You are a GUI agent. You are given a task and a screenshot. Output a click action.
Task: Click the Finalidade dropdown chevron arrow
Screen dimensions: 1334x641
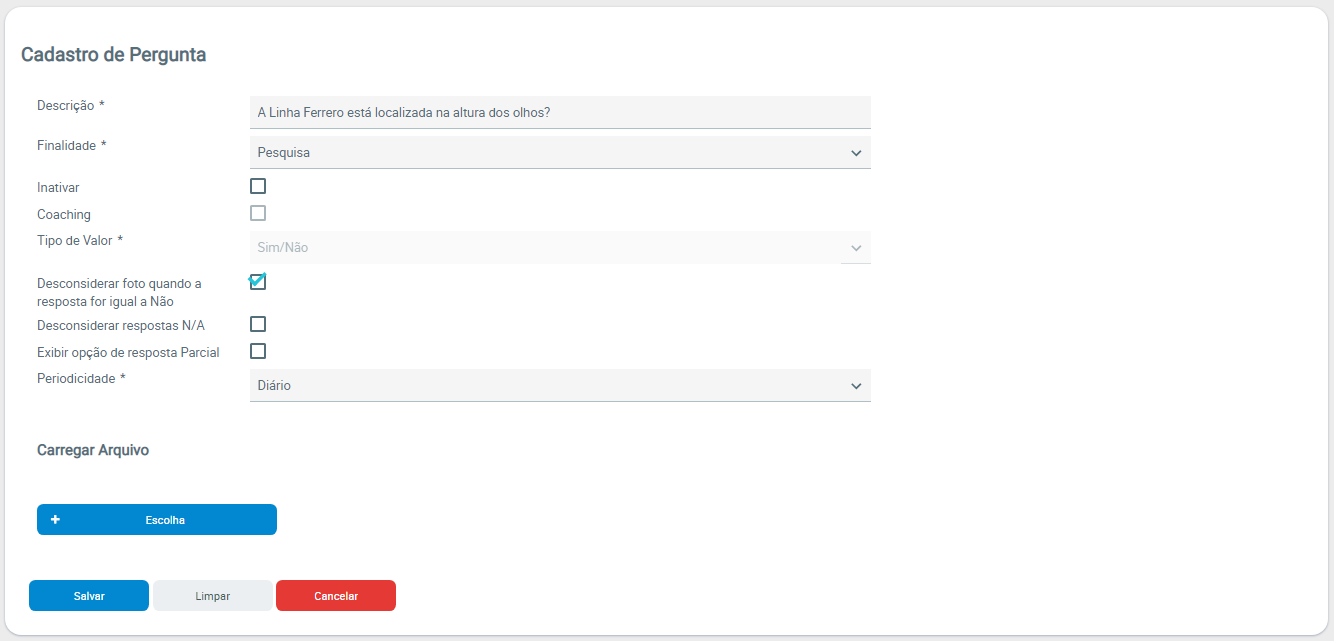[856, 153]
